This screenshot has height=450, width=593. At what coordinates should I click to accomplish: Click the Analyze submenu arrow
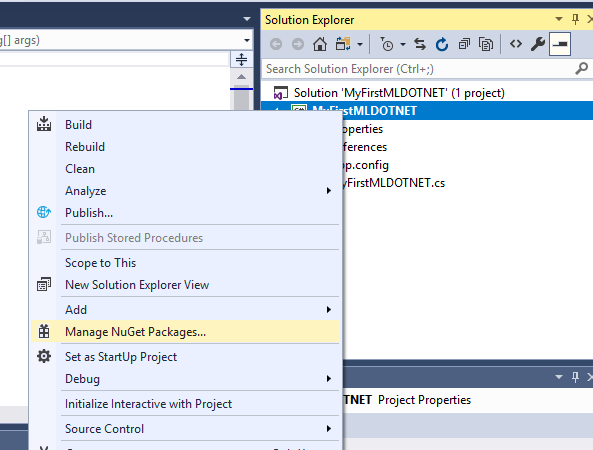[329, 191]
